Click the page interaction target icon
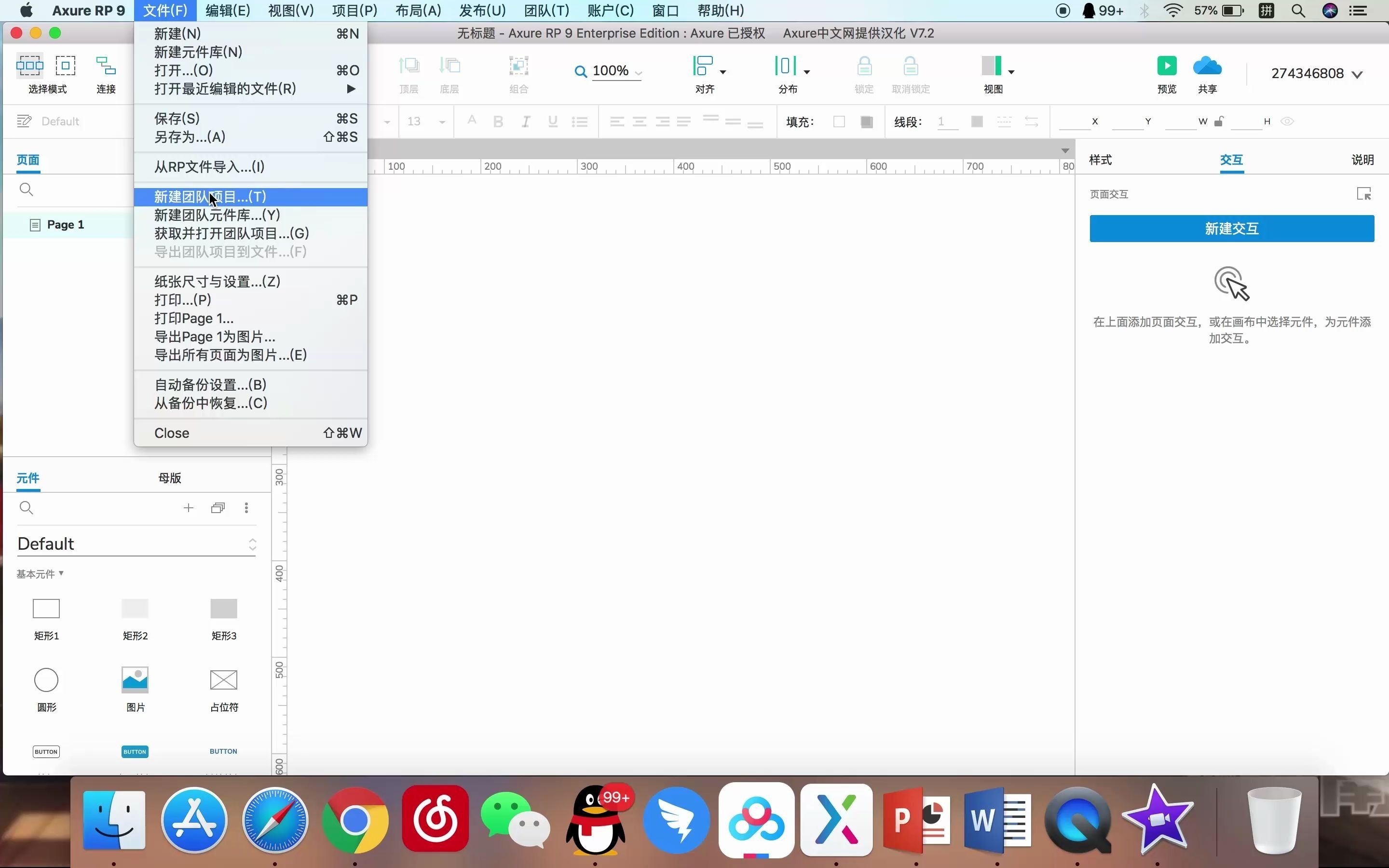 coord(1364,194)
